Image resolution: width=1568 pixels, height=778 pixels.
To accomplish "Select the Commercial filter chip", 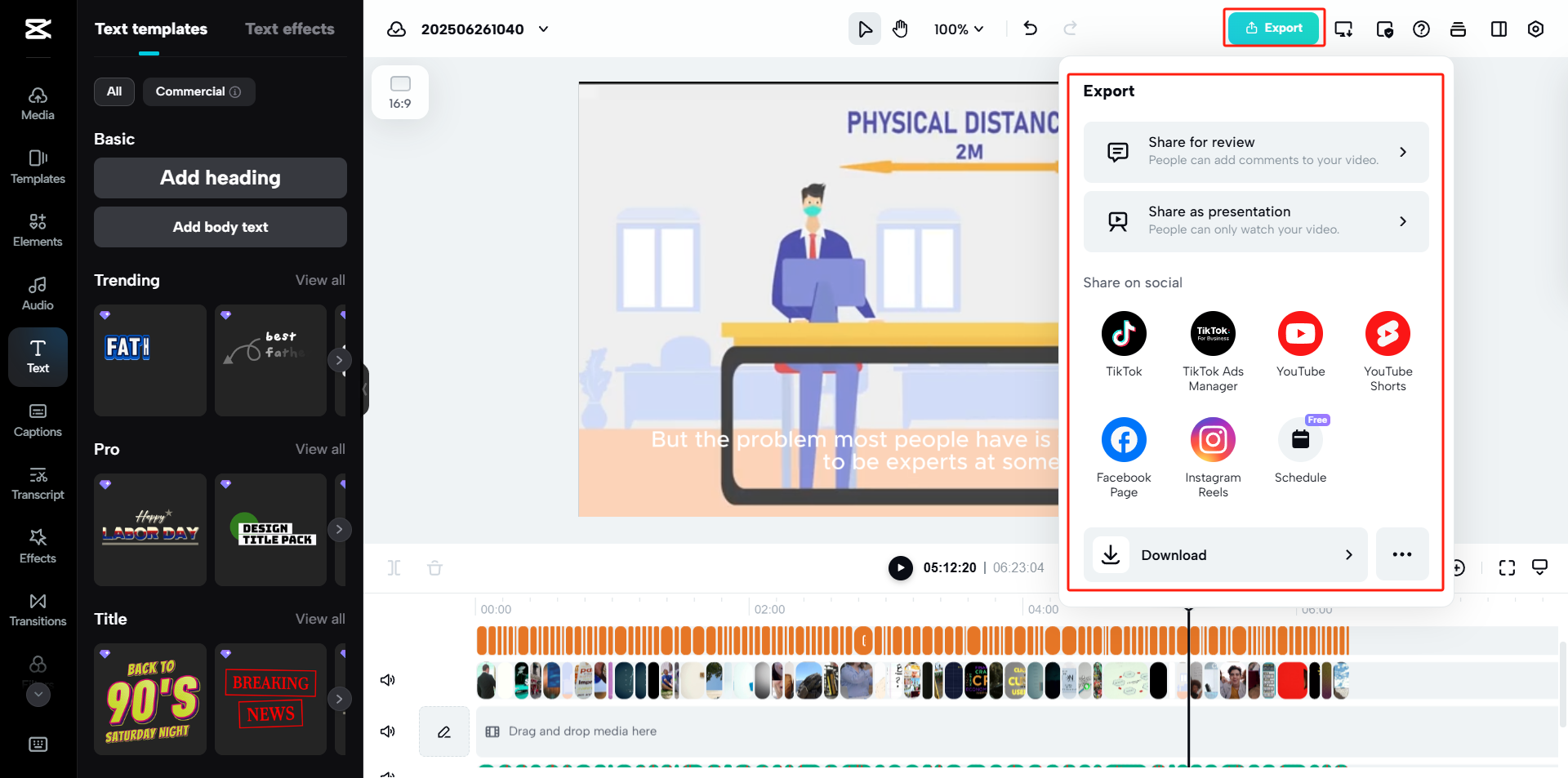I will (x=198, y=91).
